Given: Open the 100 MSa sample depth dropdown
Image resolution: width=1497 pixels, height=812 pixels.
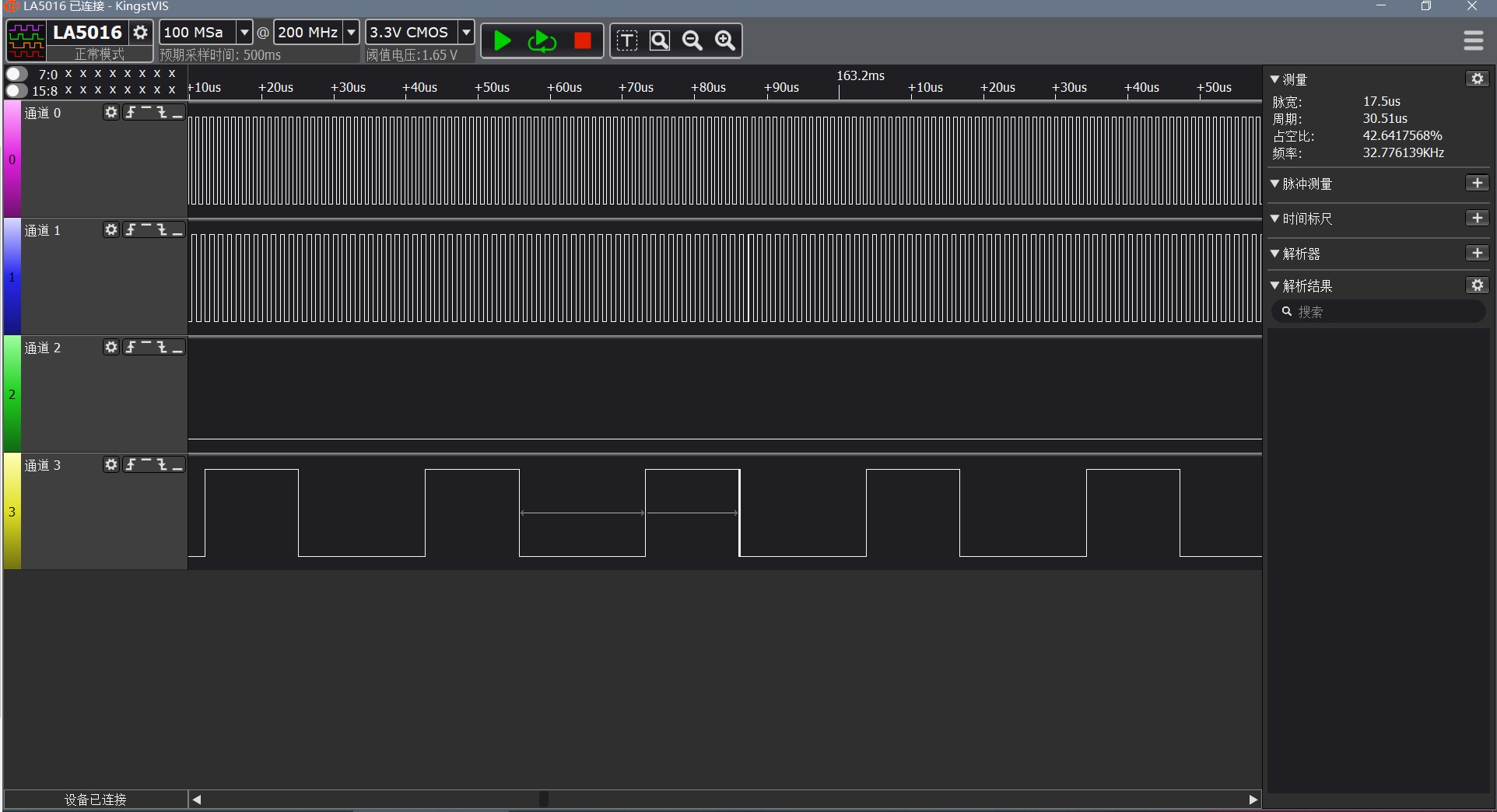Looking at the screenshot, I should coord(244,33).
